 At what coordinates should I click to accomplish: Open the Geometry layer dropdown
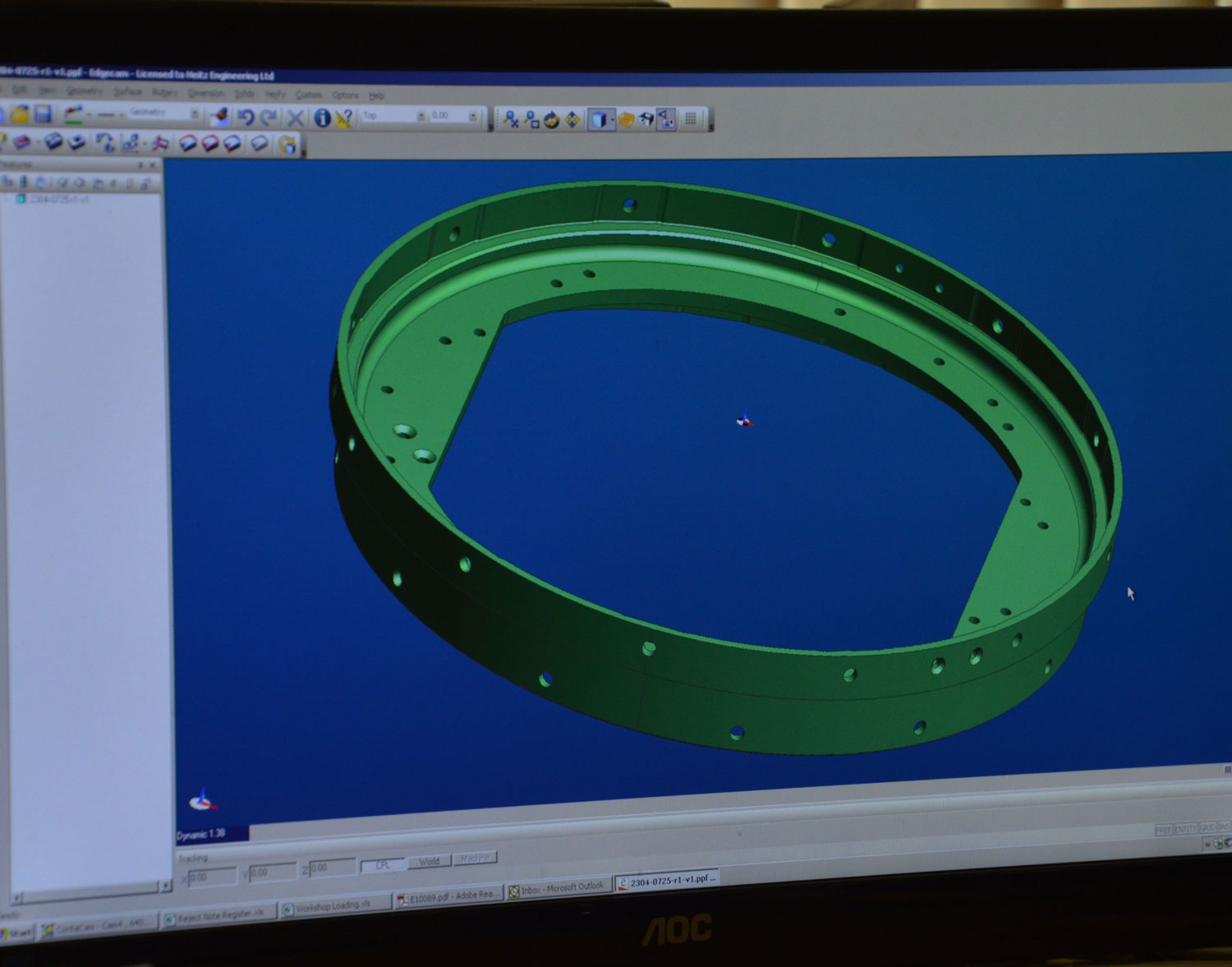[163, 113]
